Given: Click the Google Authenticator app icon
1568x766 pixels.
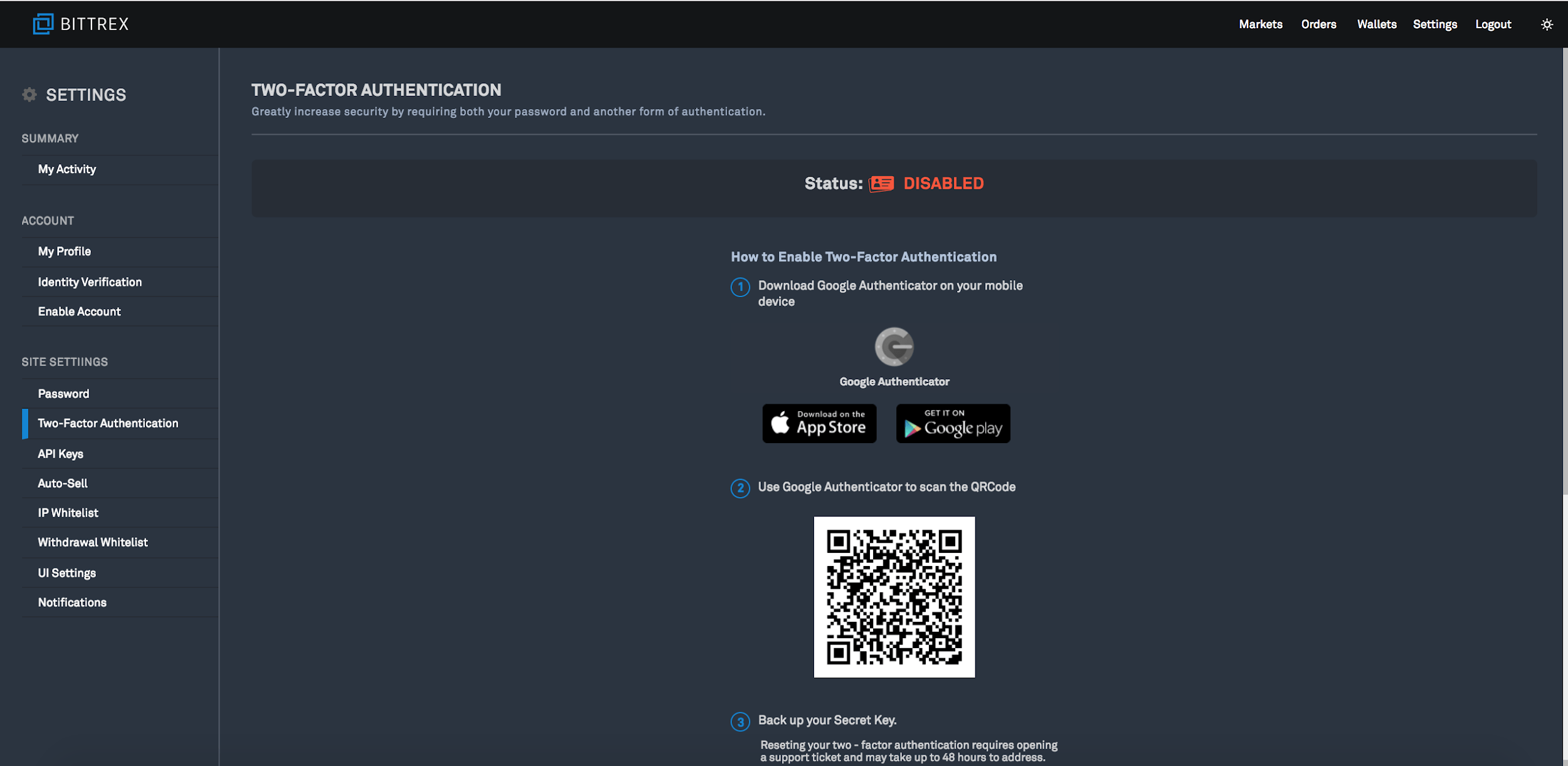Looking at the screenshot, I should point(894,346).
